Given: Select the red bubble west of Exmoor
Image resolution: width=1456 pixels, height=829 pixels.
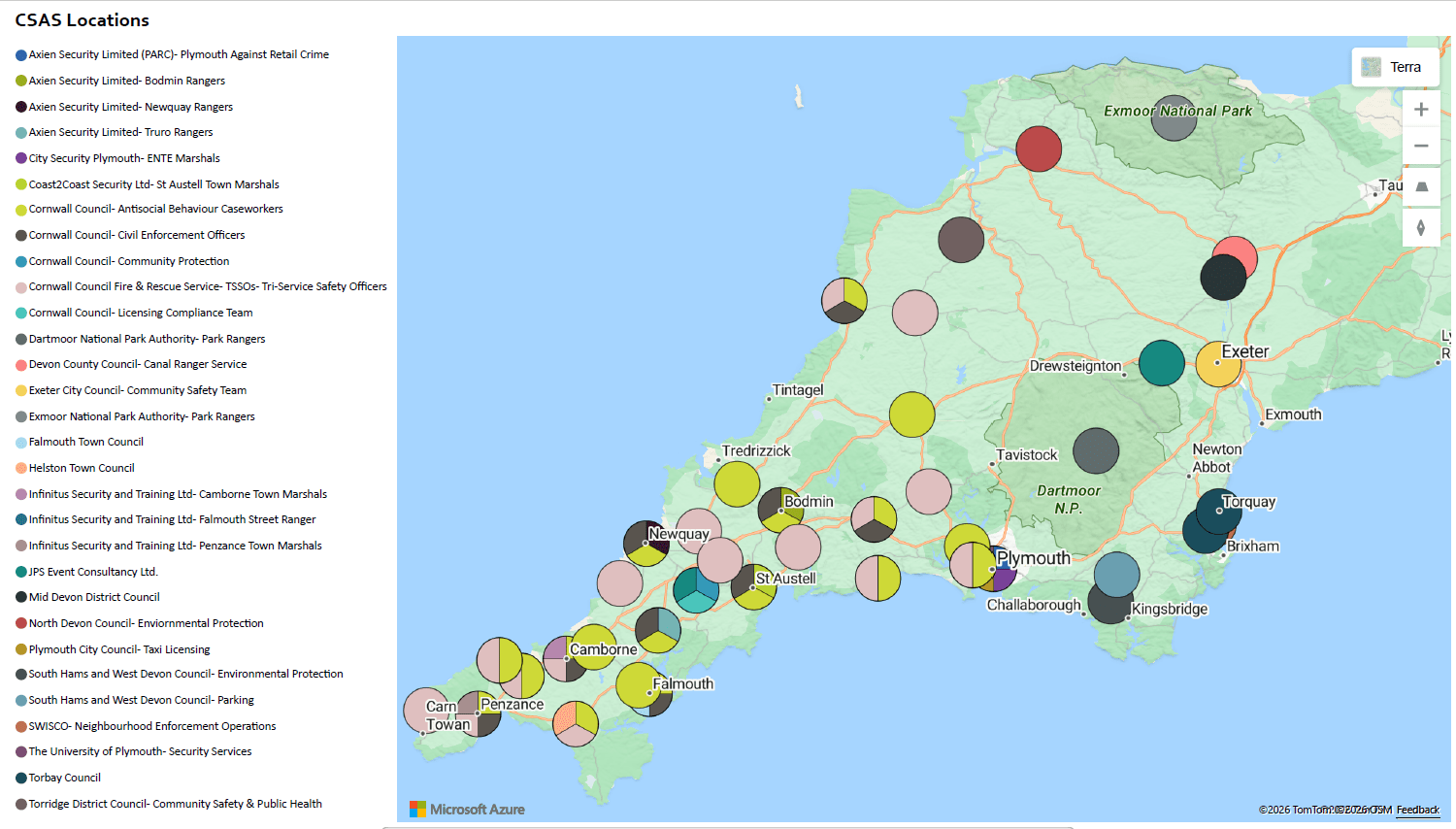Looking at the screenshot, I should 1039,149.
